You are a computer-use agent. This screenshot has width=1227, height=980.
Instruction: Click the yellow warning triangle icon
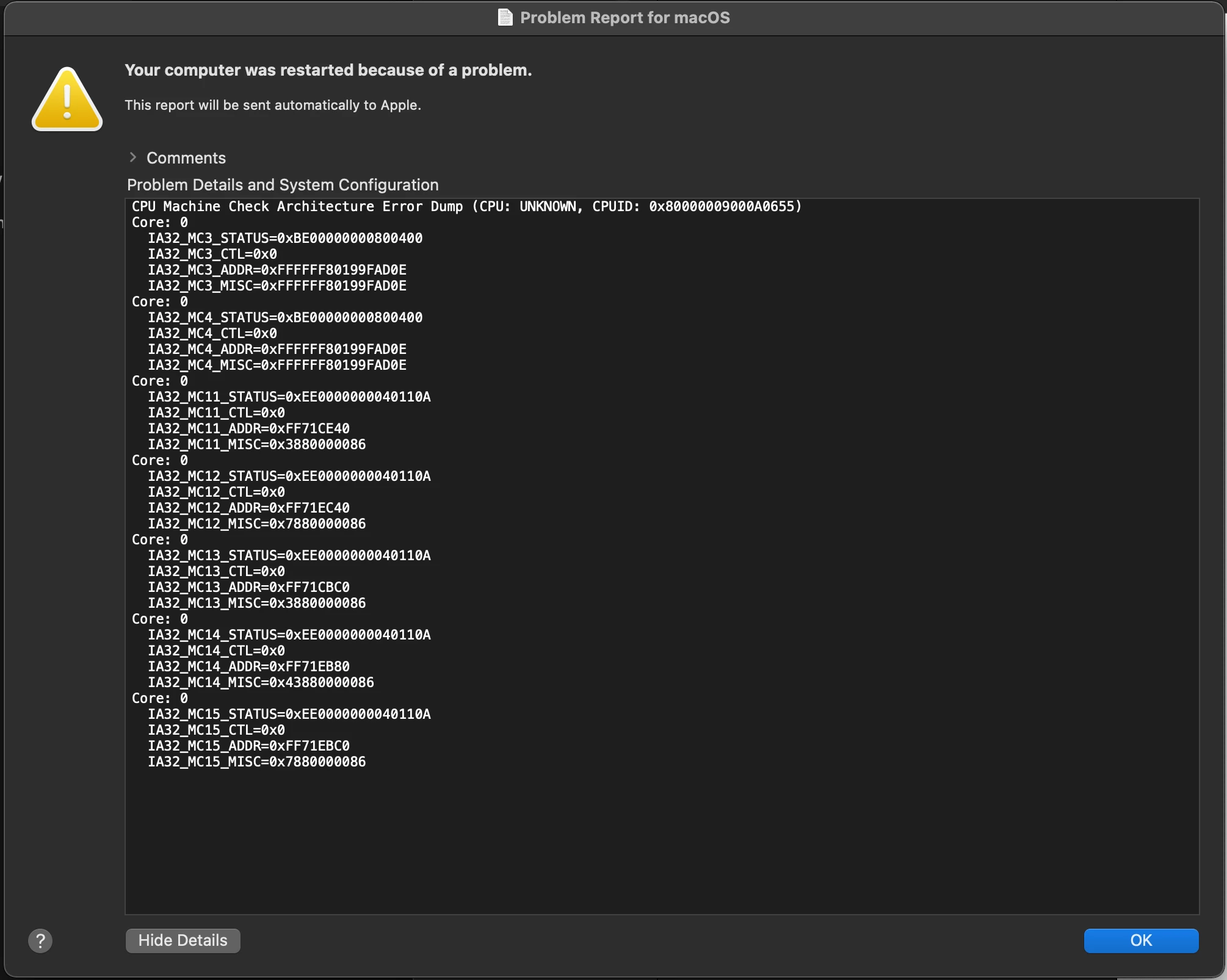[67, 100]
